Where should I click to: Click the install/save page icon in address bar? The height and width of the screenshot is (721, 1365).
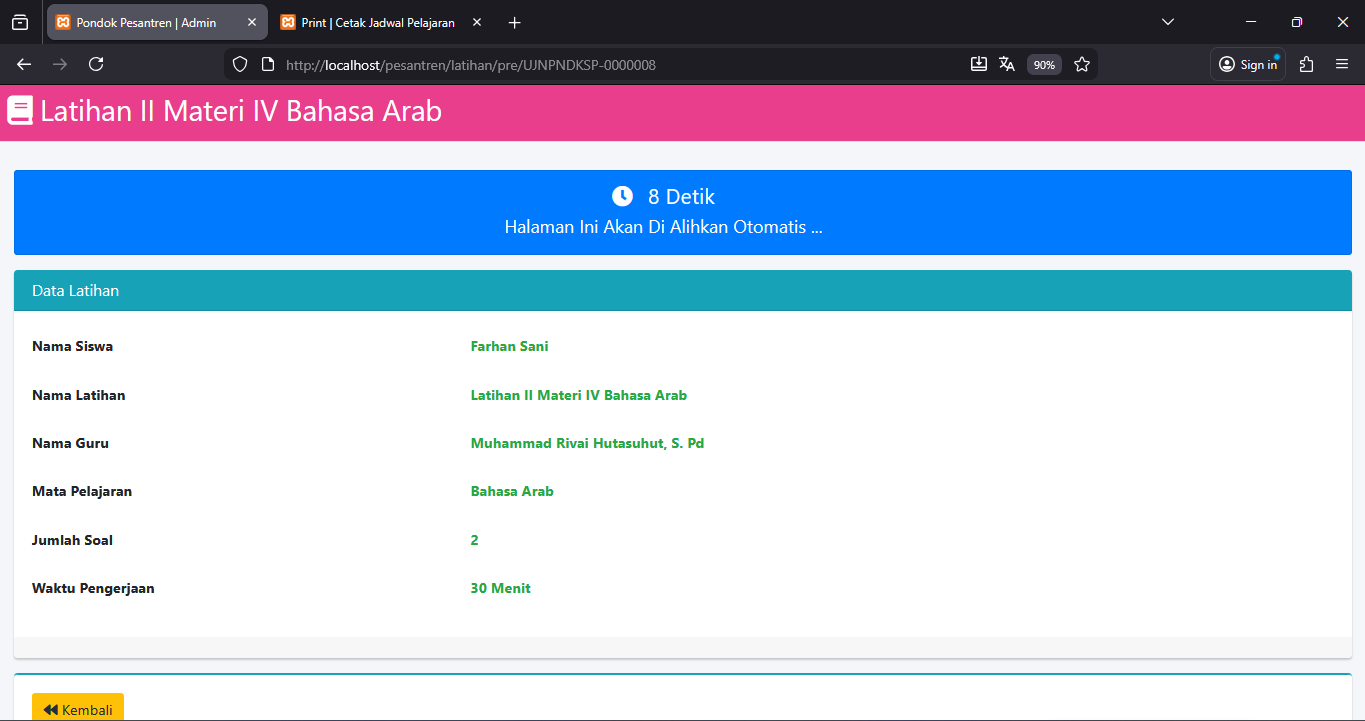[978, 64]
